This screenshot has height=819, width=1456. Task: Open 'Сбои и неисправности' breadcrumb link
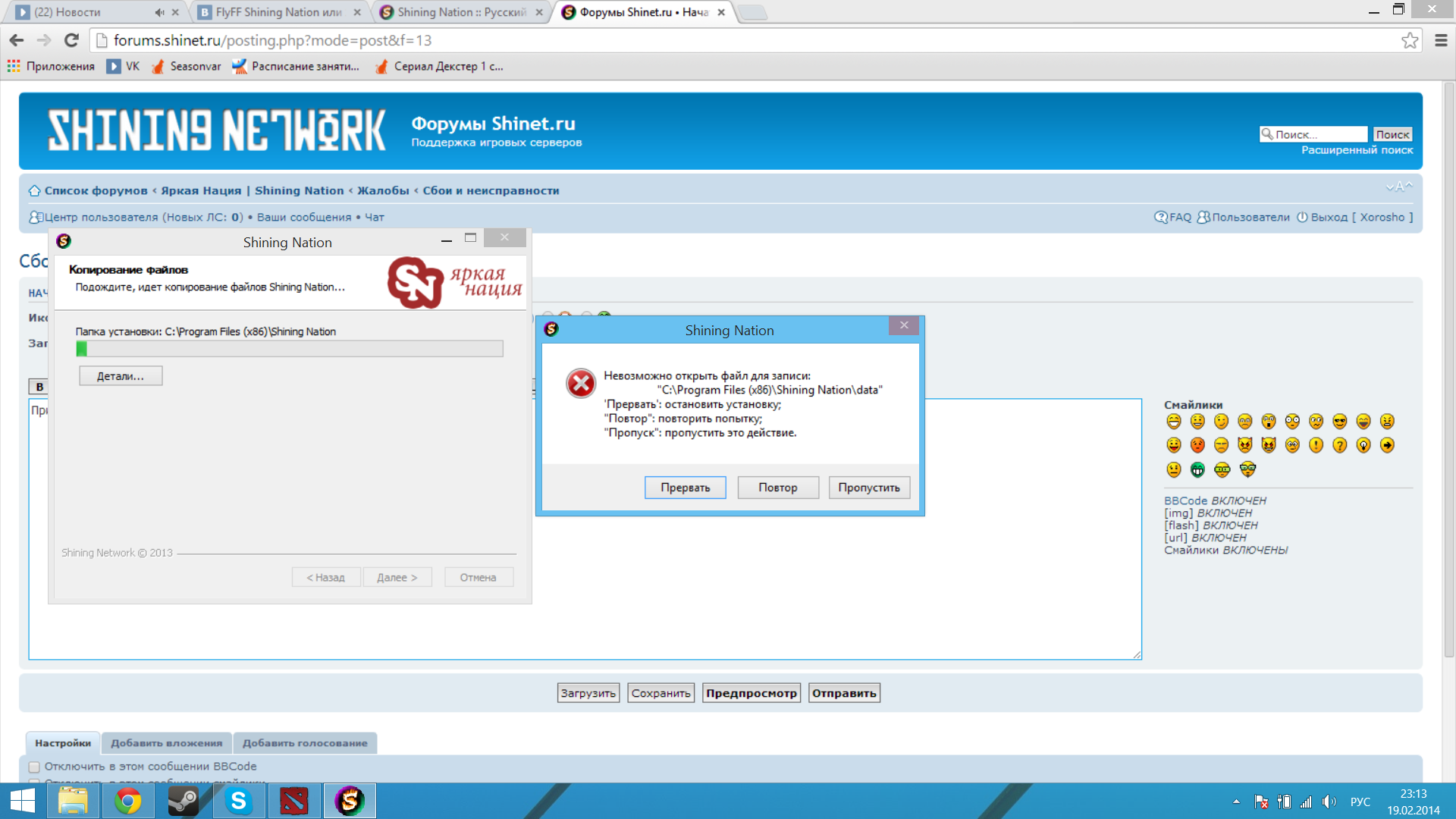coord(491,190)
